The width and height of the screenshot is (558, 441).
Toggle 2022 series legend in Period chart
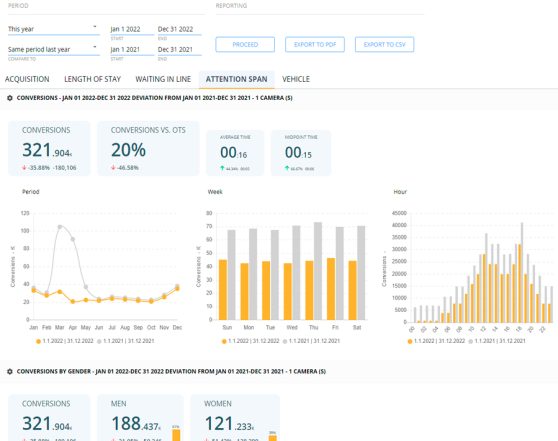(64, 341)
